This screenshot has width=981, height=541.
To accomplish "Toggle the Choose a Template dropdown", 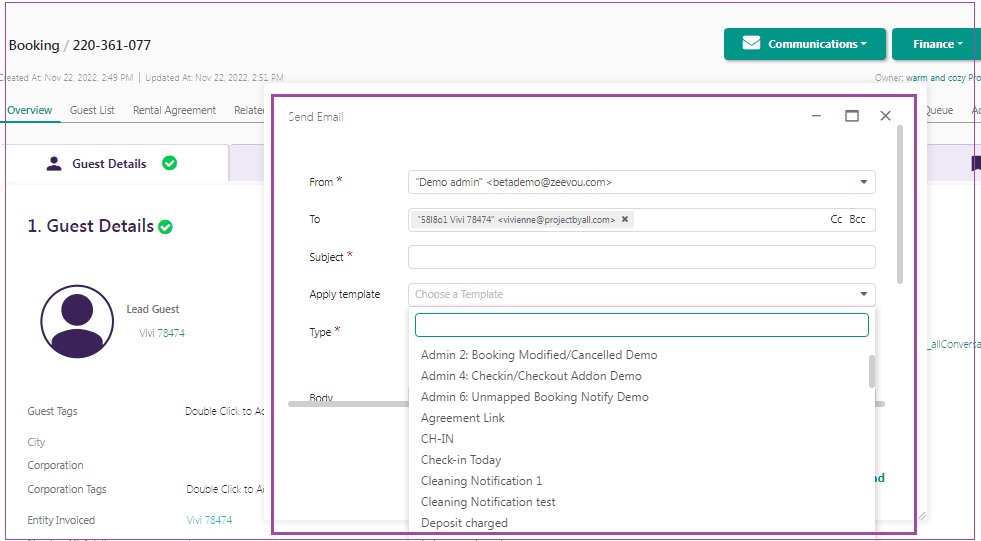I will [x=641, y=294].
